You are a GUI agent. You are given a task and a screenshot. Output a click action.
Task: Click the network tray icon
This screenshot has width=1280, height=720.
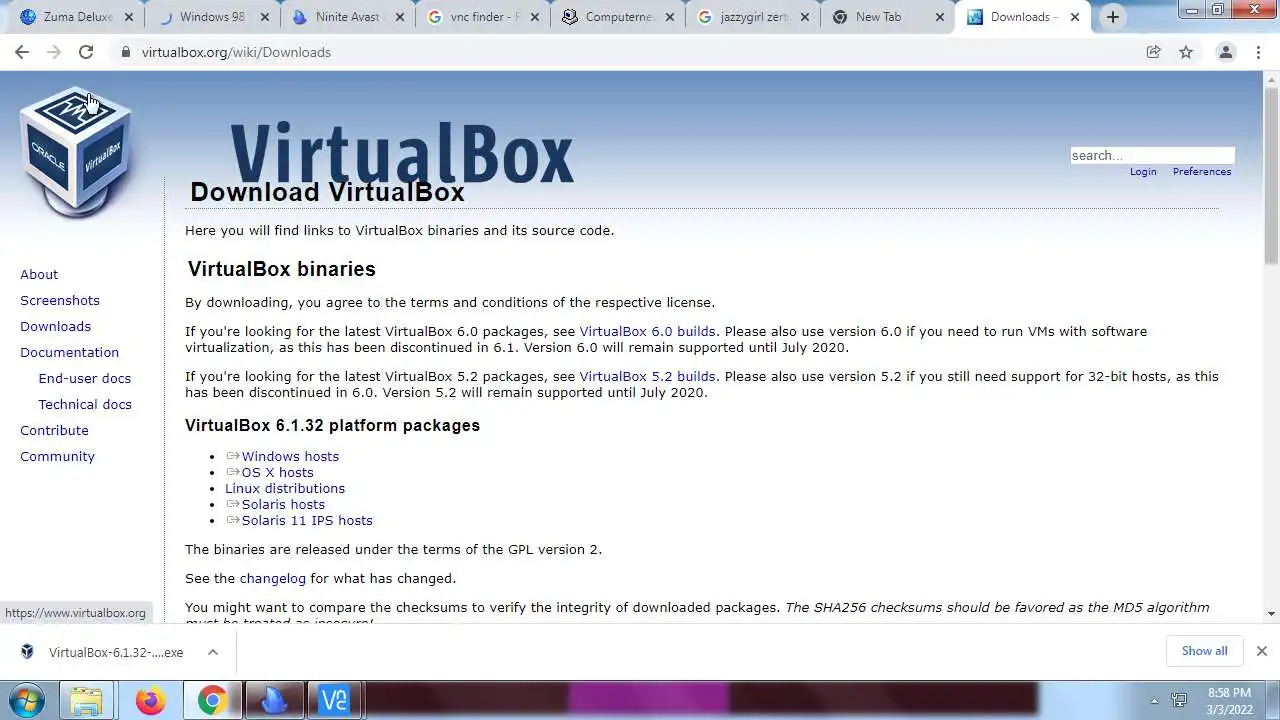pos(1179,701)
